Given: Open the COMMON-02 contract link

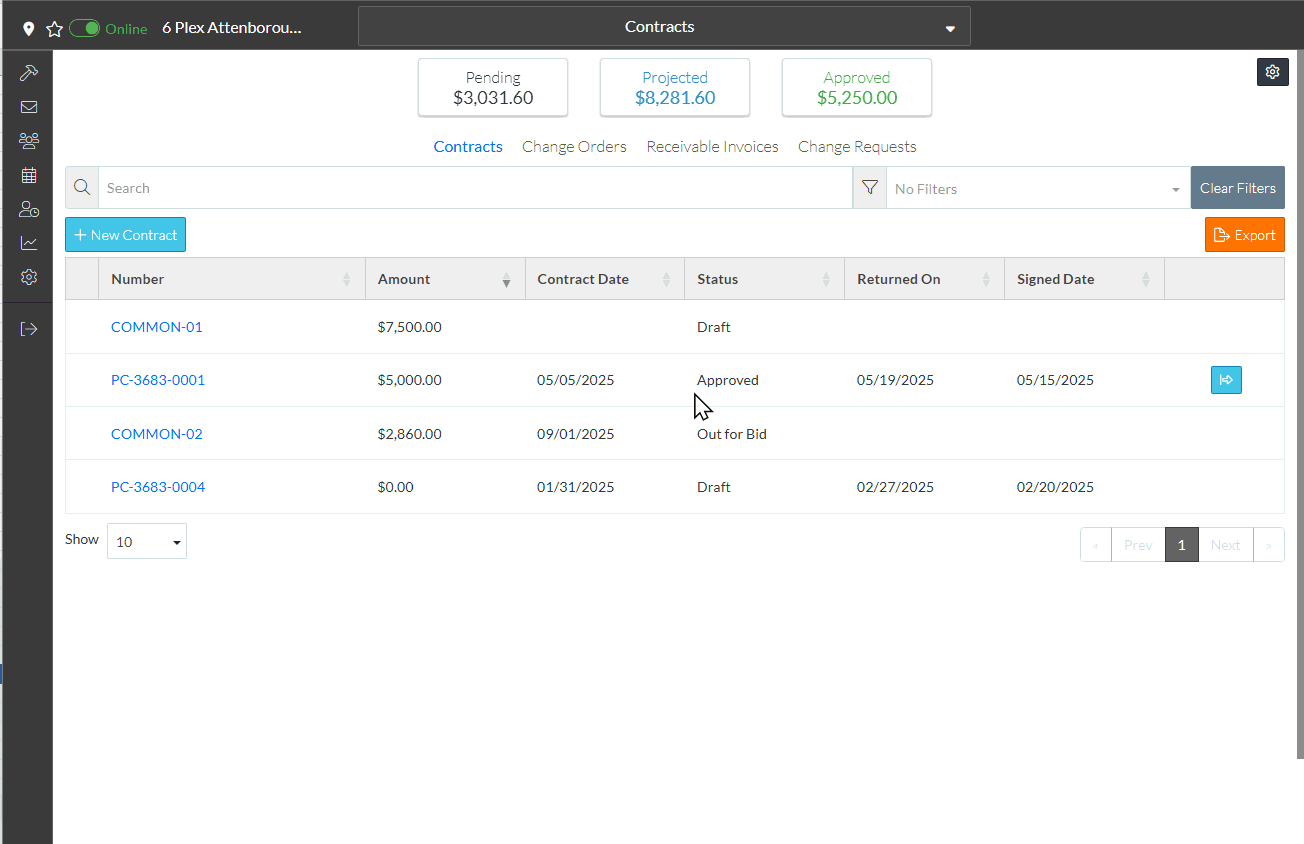Looking at the screenshot, I should 157,434.
